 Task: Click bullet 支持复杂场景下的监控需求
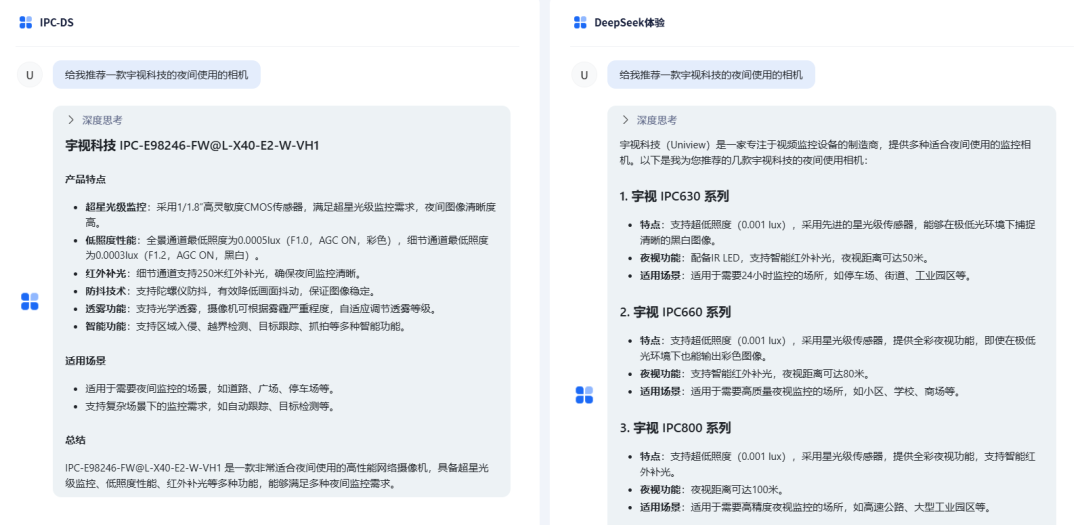pyautogui.click(x=210, y=406)
